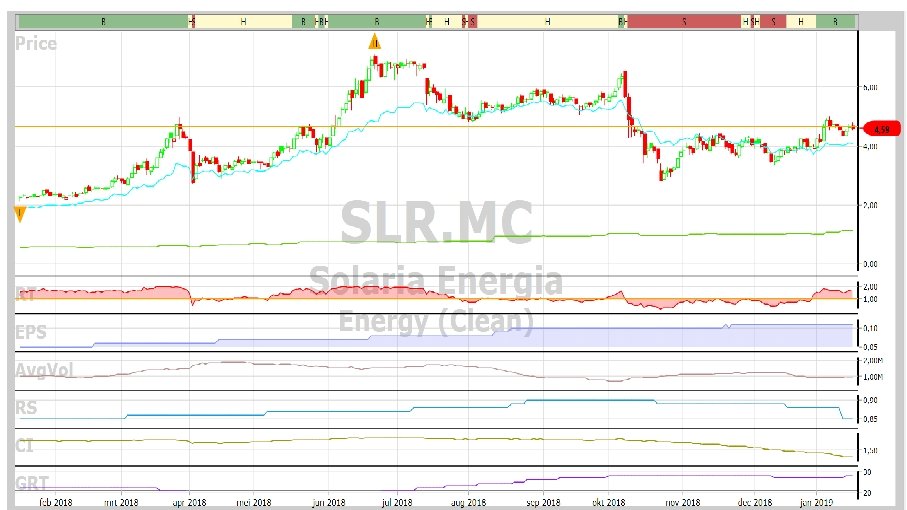Click the okt 2018 date label
Screen dimensions: 907x510
point(609,502)
